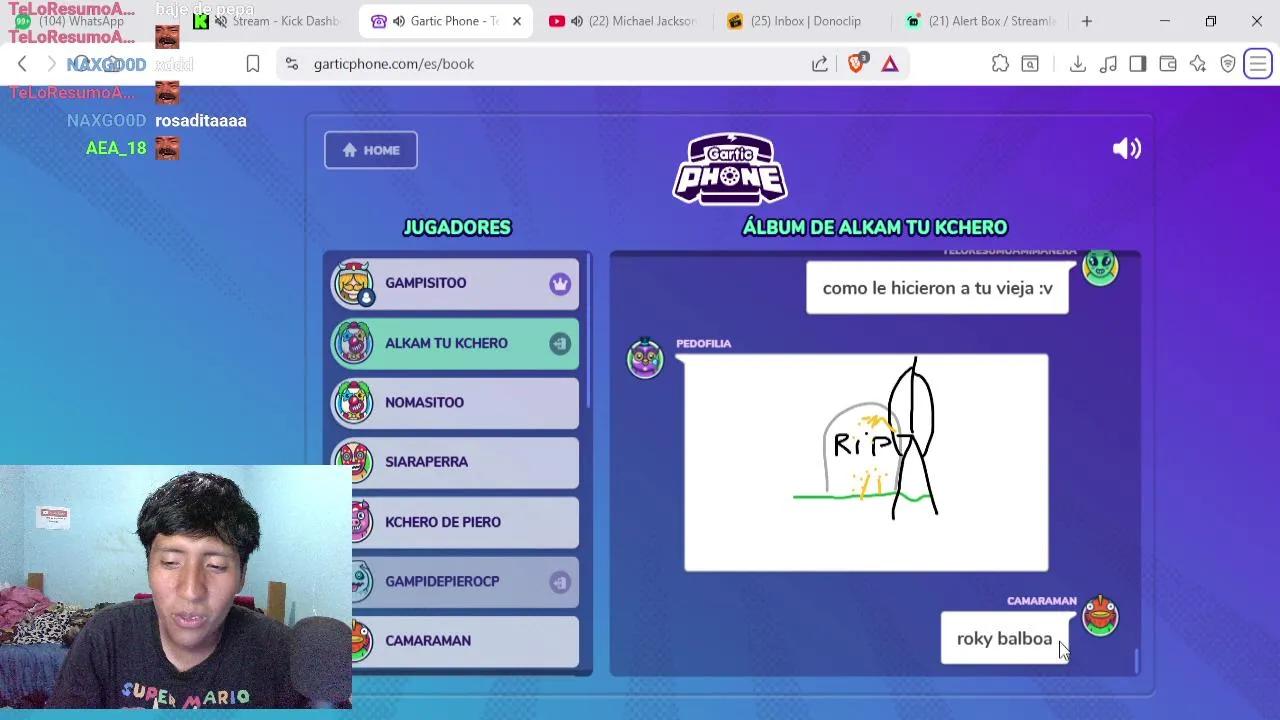This screenshot has height=720, width=1280.
Task: Click the exit icon beside GAMPIDEPIEROCP
Action: (x=560, y=581)
